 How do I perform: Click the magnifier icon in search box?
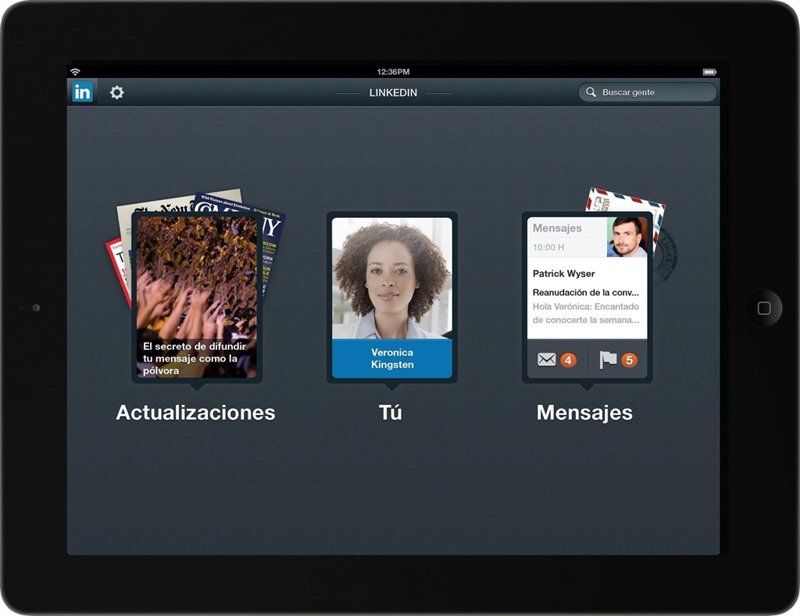591,92
